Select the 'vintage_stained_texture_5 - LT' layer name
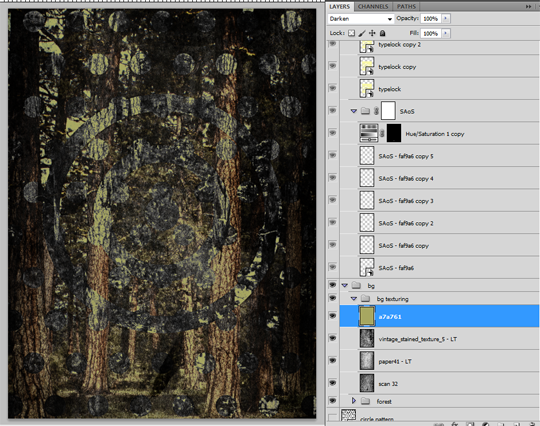This screenshot has width=540, height=426. click(418, 339)
